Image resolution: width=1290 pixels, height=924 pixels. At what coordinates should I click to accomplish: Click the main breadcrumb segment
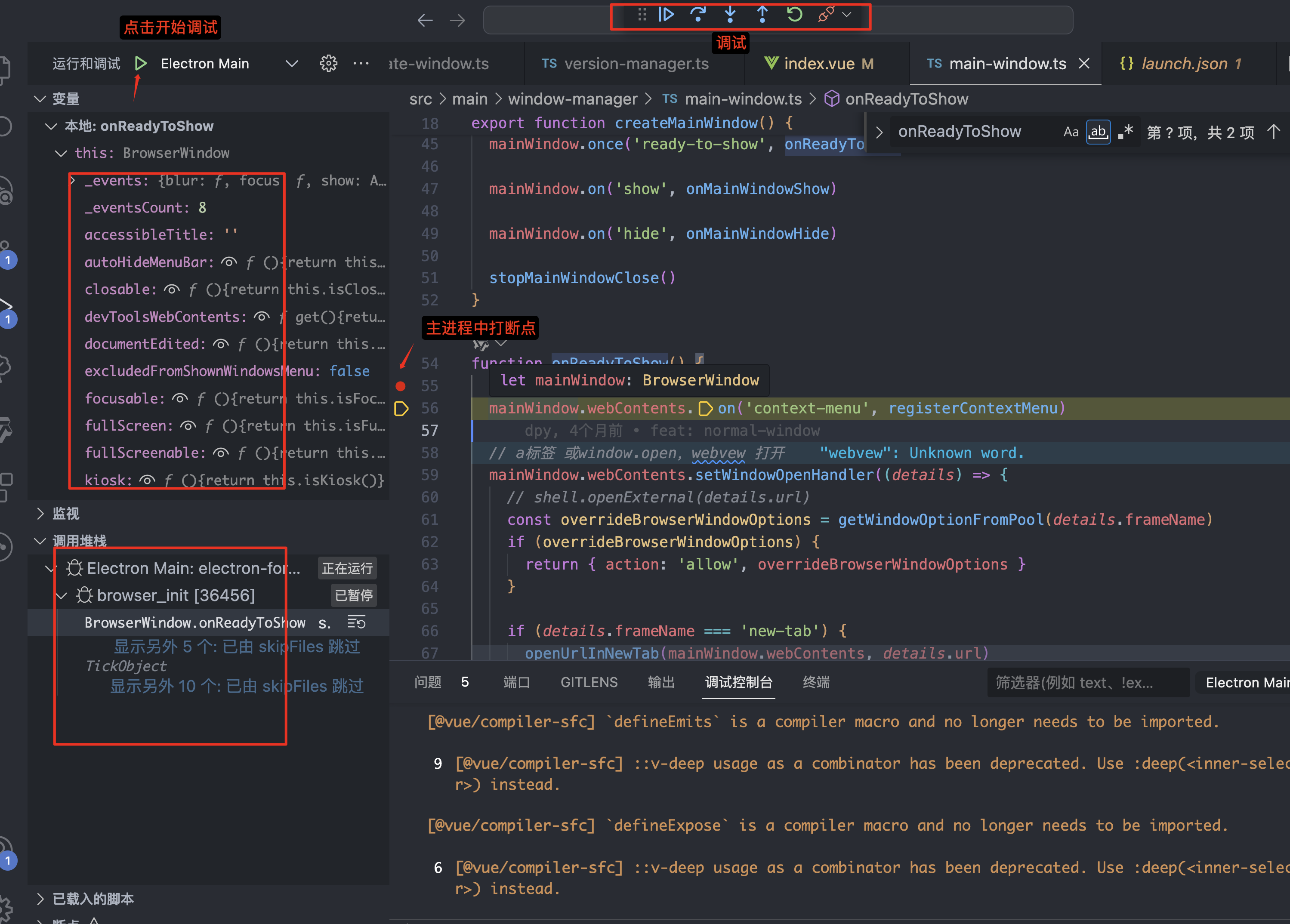click(470, 99)
